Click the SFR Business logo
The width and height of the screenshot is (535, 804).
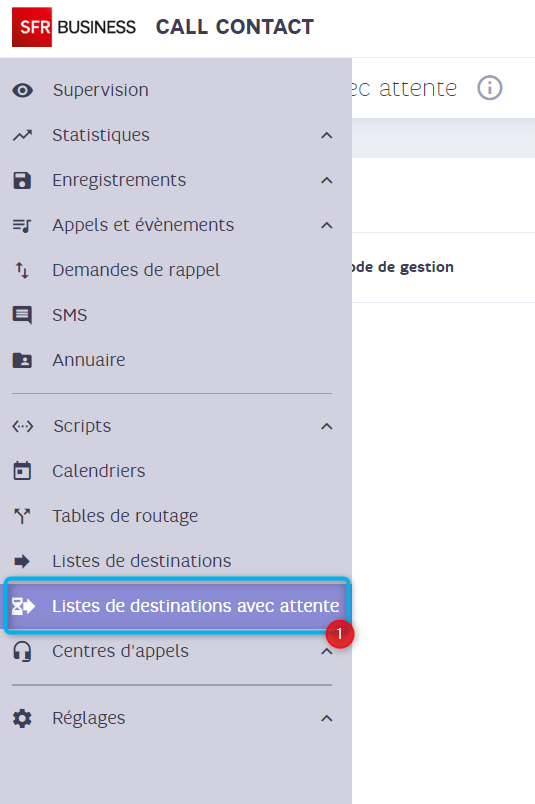point(74,27)
